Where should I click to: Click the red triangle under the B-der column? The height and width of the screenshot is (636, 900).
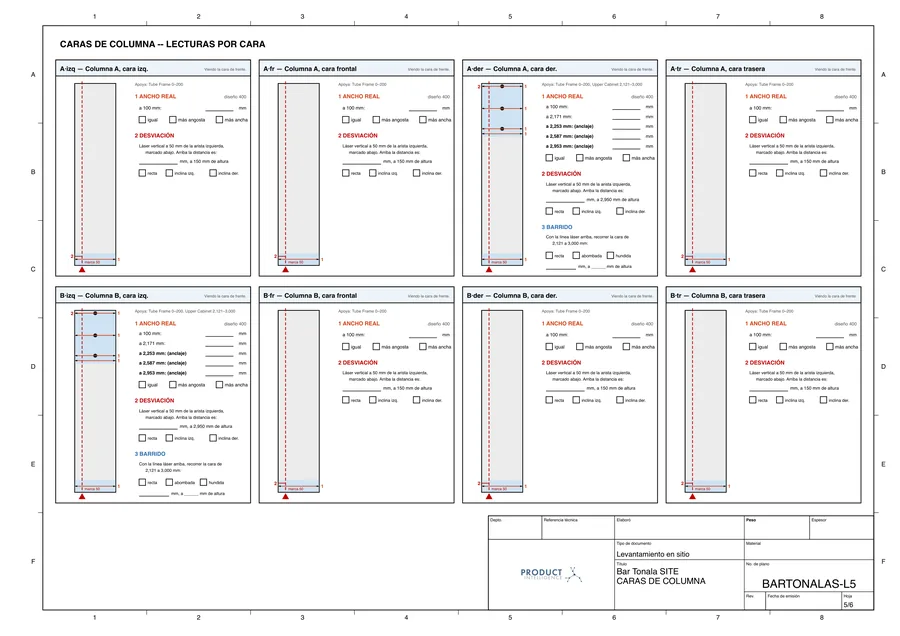(x=489, y=497)
